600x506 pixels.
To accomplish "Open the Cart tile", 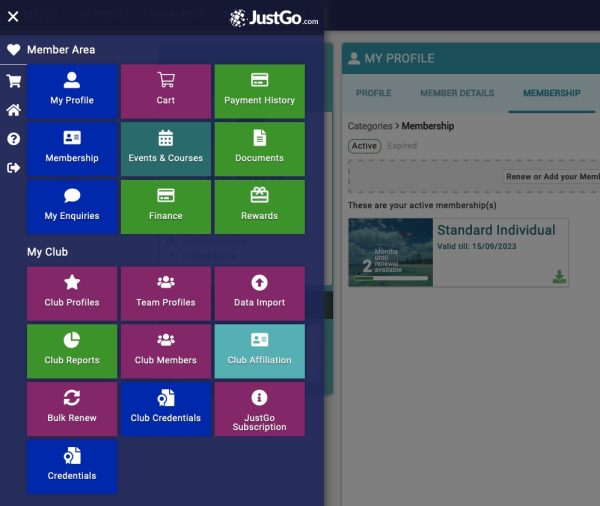I will pos(166,91).
